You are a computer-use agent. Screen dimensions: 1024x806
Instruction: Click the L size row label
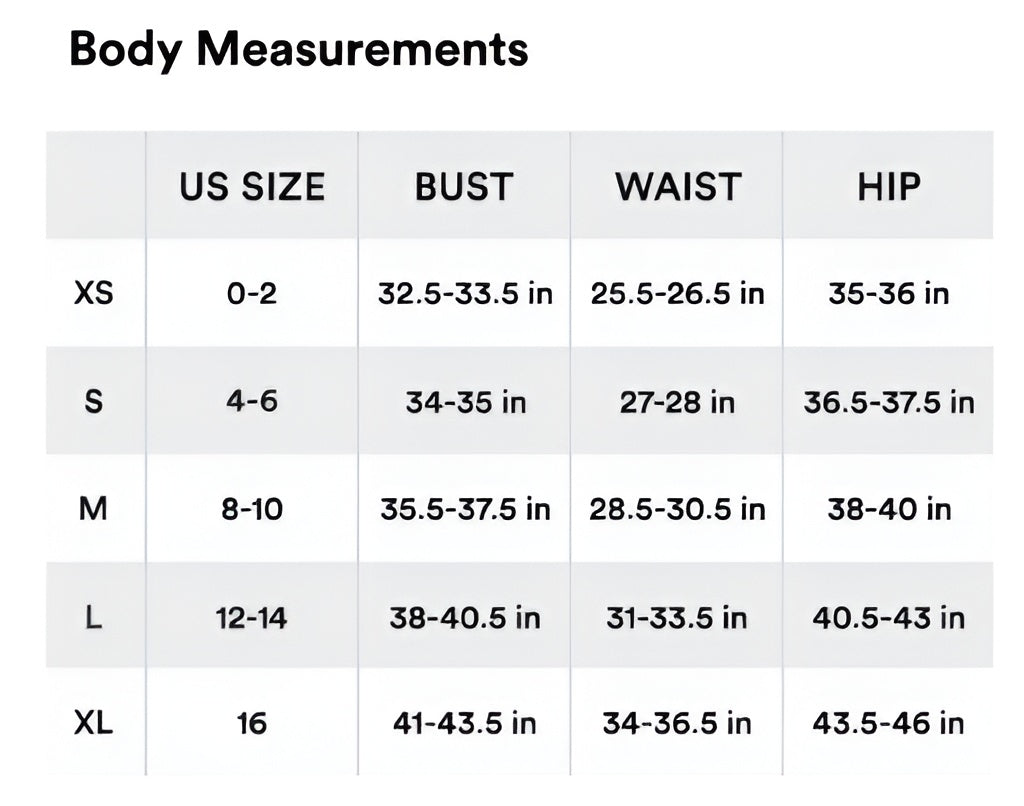click(x=94, y=617)
